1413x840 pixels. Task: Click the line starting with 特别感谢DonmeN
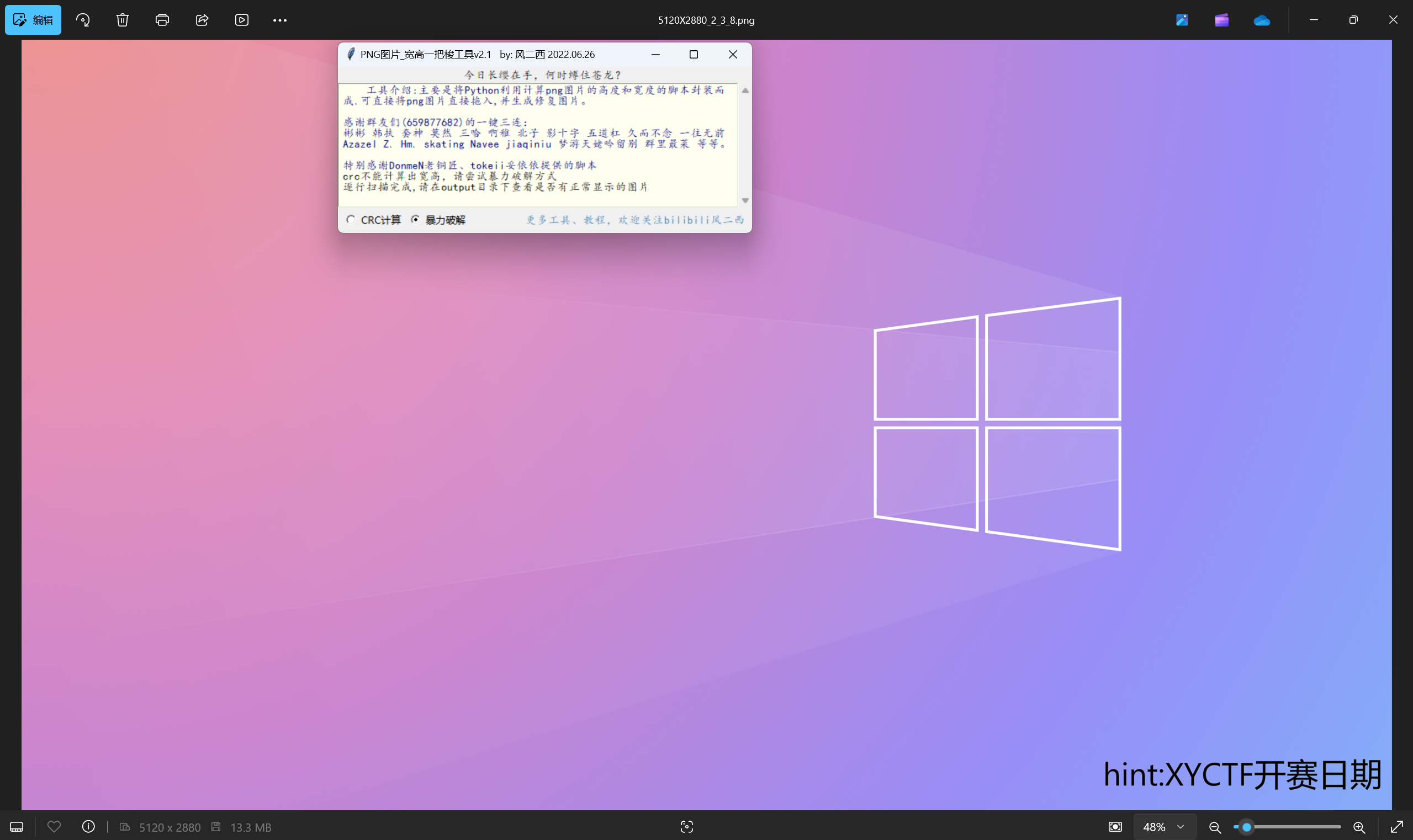(x=469, y=165)
